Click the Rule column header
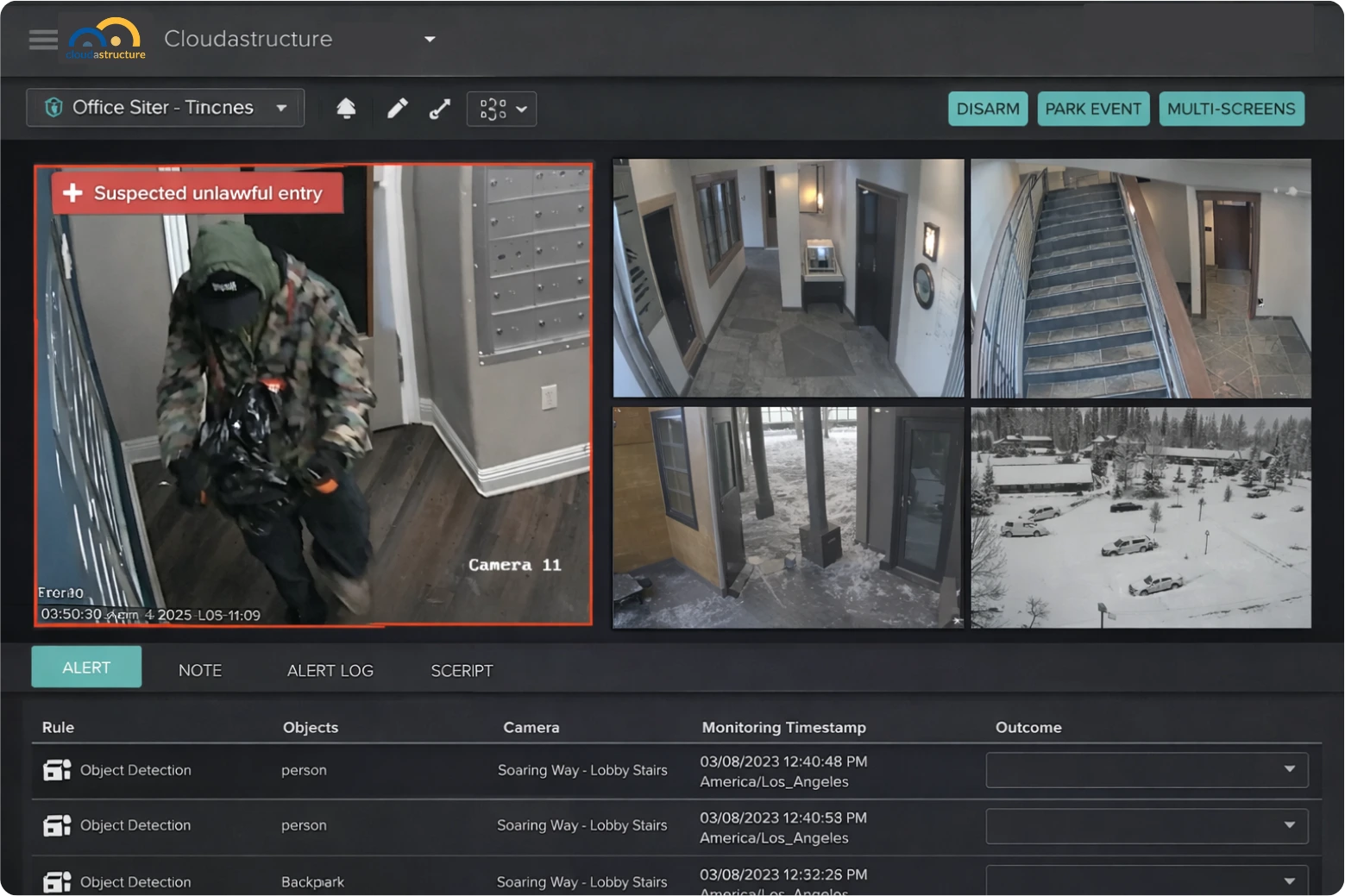1345x896 pixels. point(58,727)
